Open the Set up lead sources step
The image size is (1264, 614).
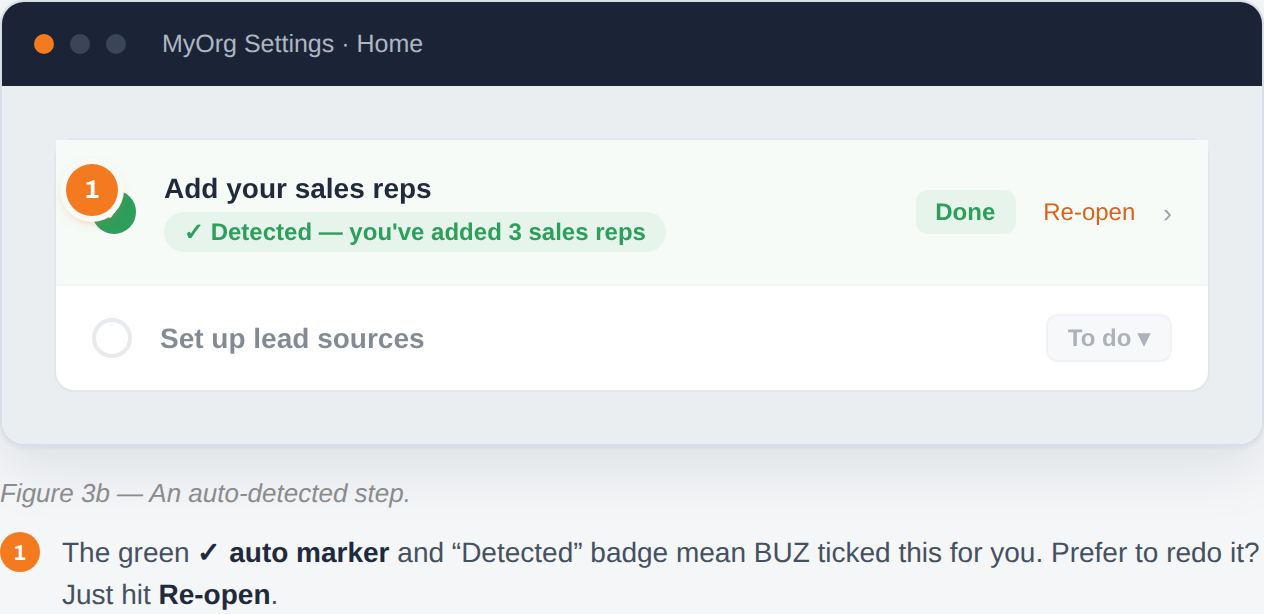pos(292,339)
